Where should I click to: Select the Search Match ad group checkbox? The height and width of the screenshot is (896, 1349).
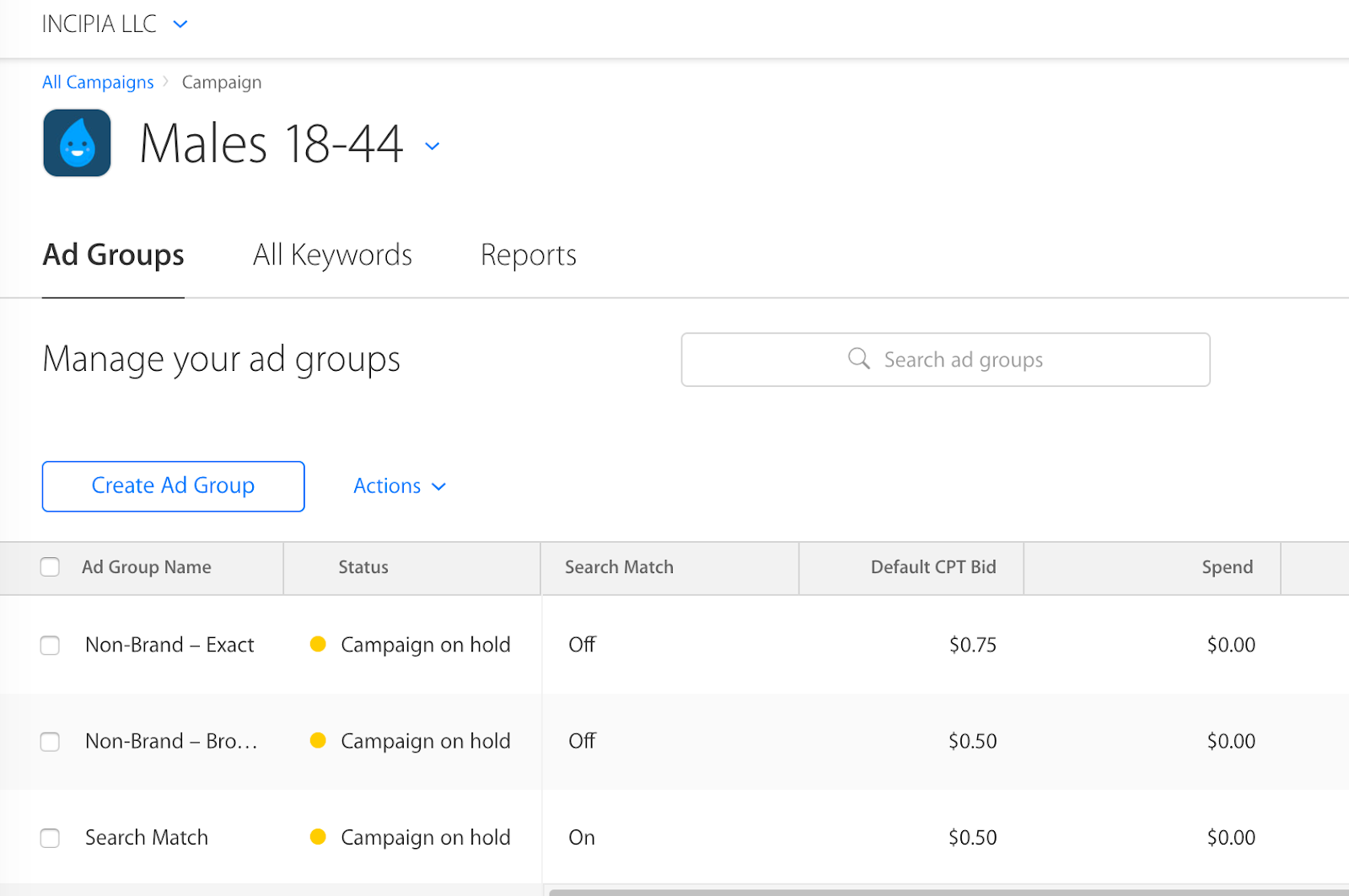51,838
